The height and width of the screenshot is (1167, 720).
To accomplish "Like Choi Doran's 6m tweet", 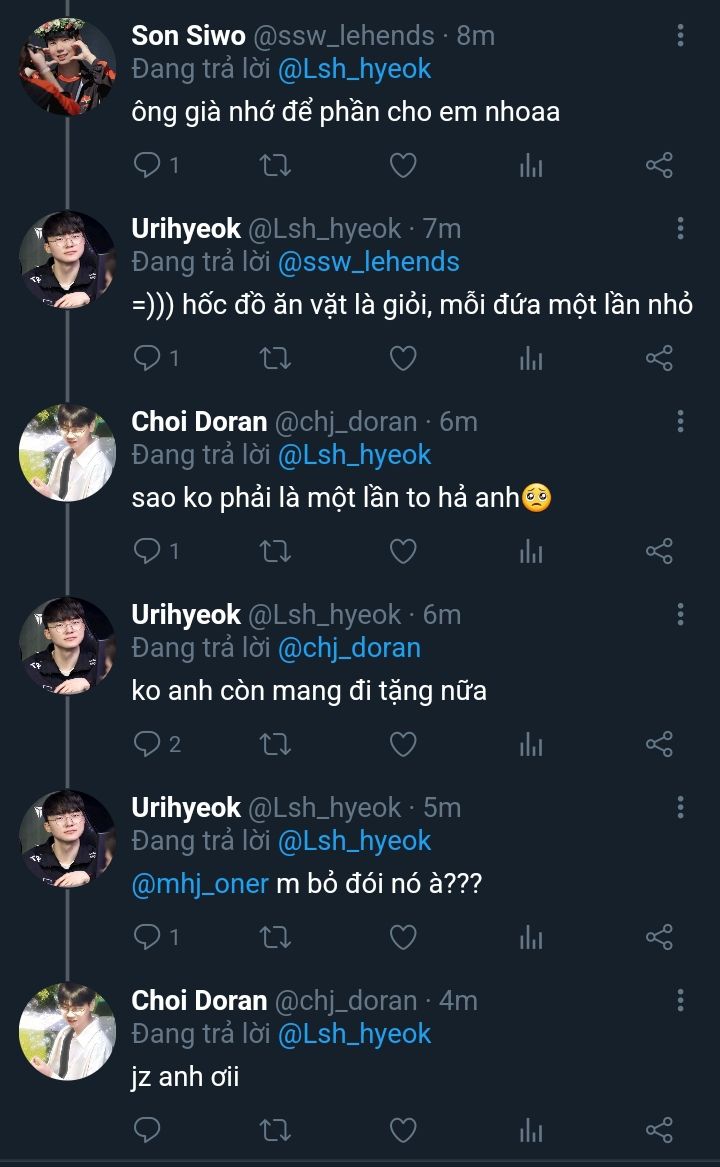I will [402, 551].
